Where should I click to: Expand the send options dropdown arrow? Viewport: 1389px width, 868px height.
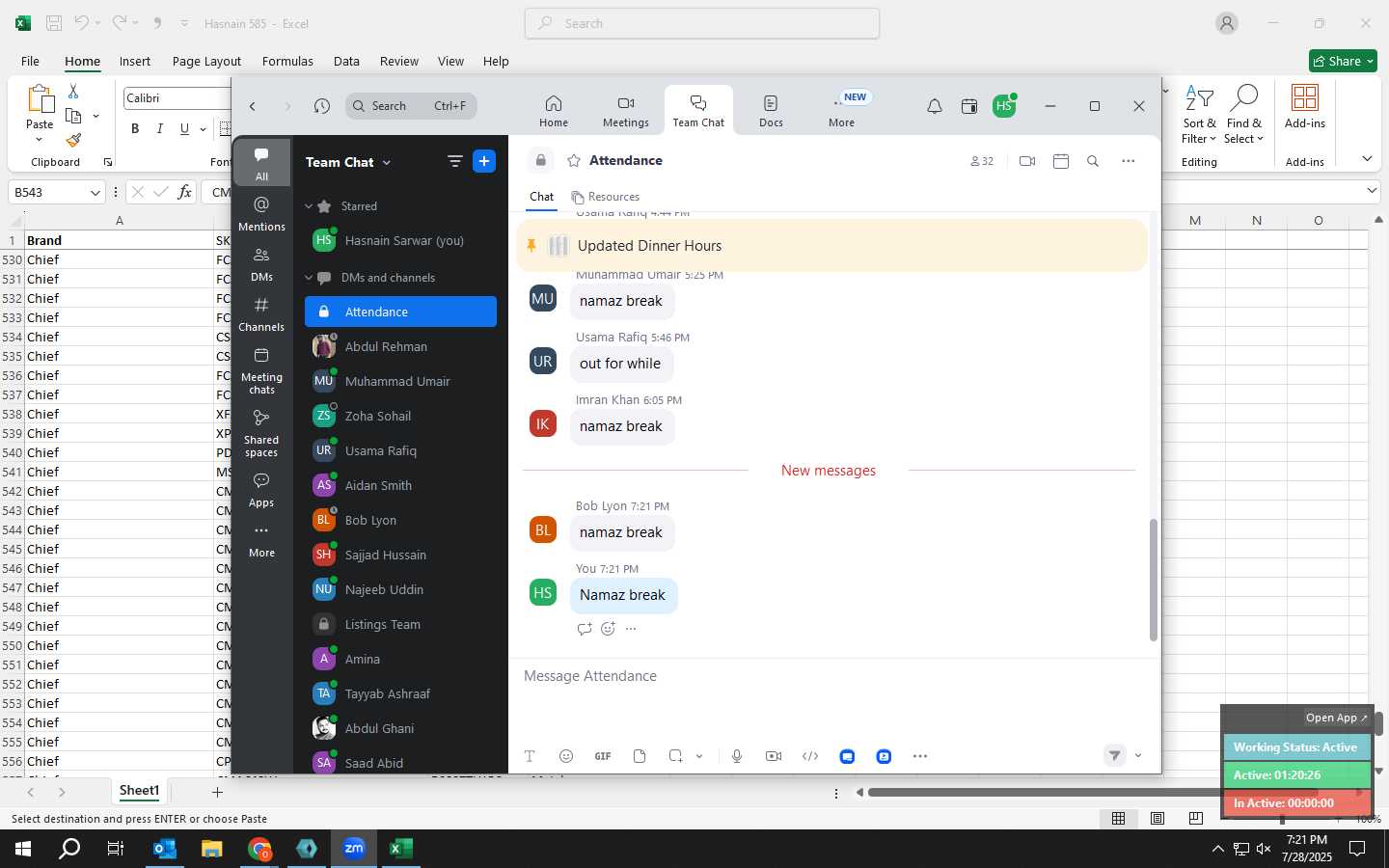pos(1138,756)
